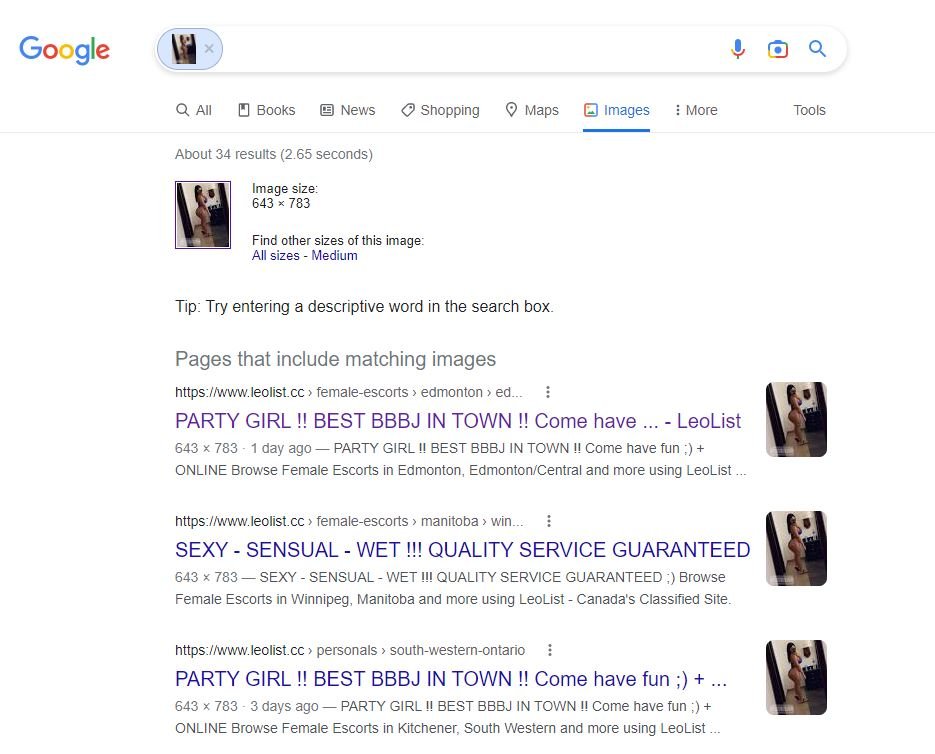Screen dimensions: 935x754
Task: Click the 'Pages that include matching images' heading
Action: 335,359
